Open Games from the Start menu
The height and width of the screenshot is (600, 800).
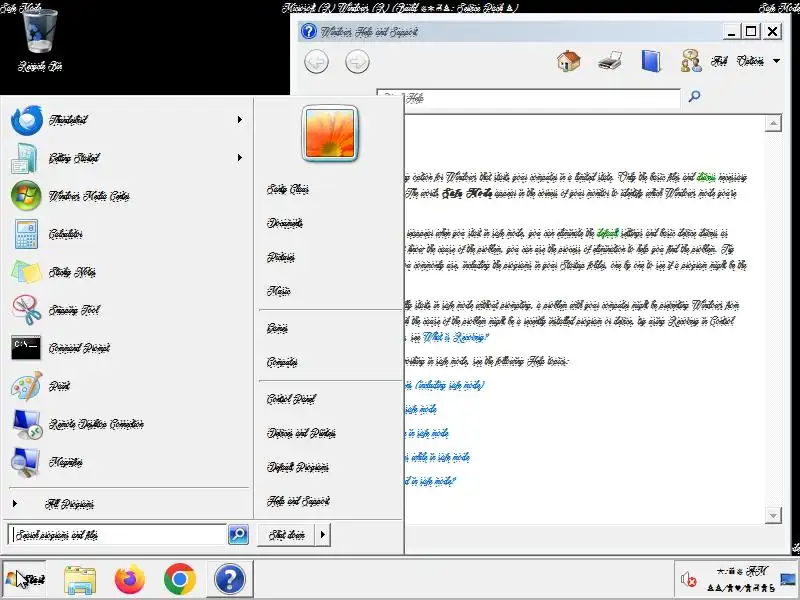[x=277, y=328]
